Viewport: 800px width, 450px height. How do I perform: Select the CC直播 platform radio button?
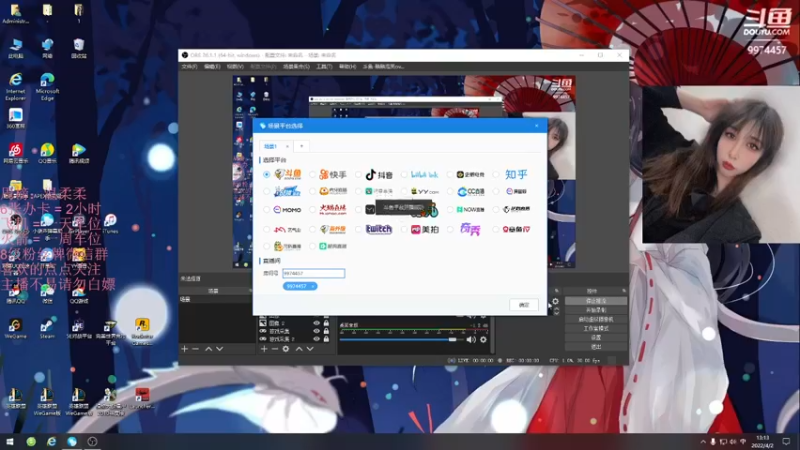(450, 192)
